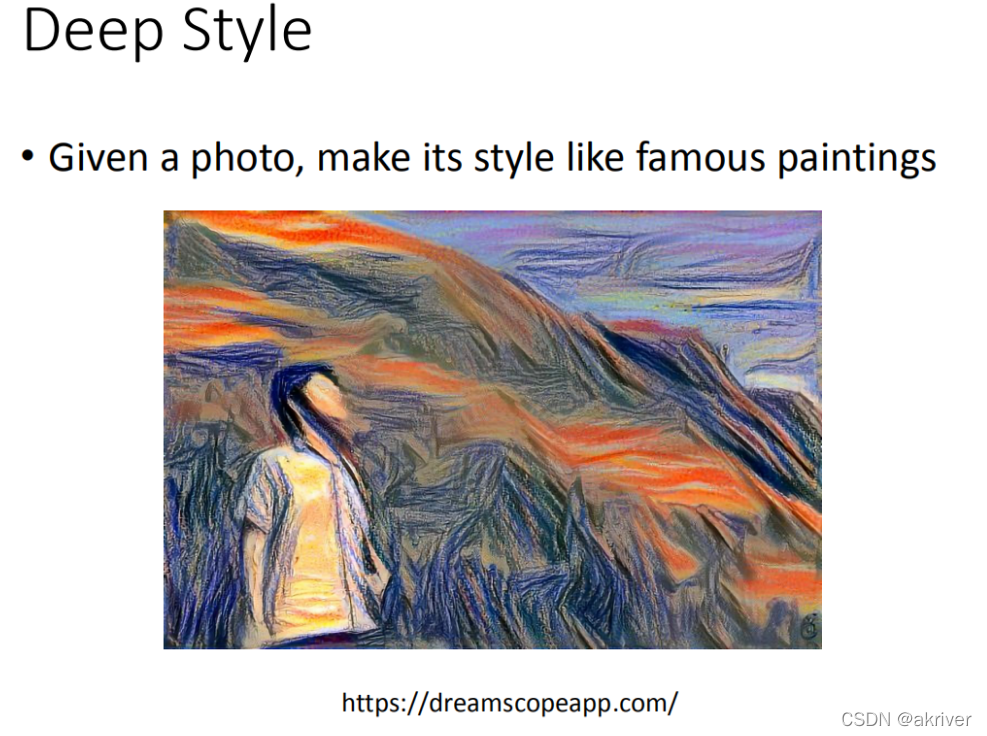Click the word "make" in the bullet sentence
The image size is (987, 736).
tap(364, 156)
